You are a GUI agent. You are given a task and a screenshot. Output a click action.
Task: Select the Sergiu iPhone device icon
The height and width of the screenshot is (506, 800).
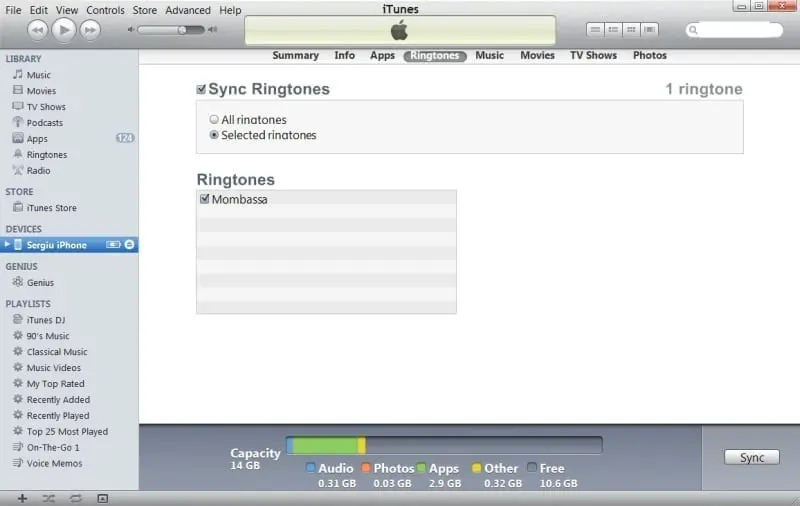click(x=18, y=245)
